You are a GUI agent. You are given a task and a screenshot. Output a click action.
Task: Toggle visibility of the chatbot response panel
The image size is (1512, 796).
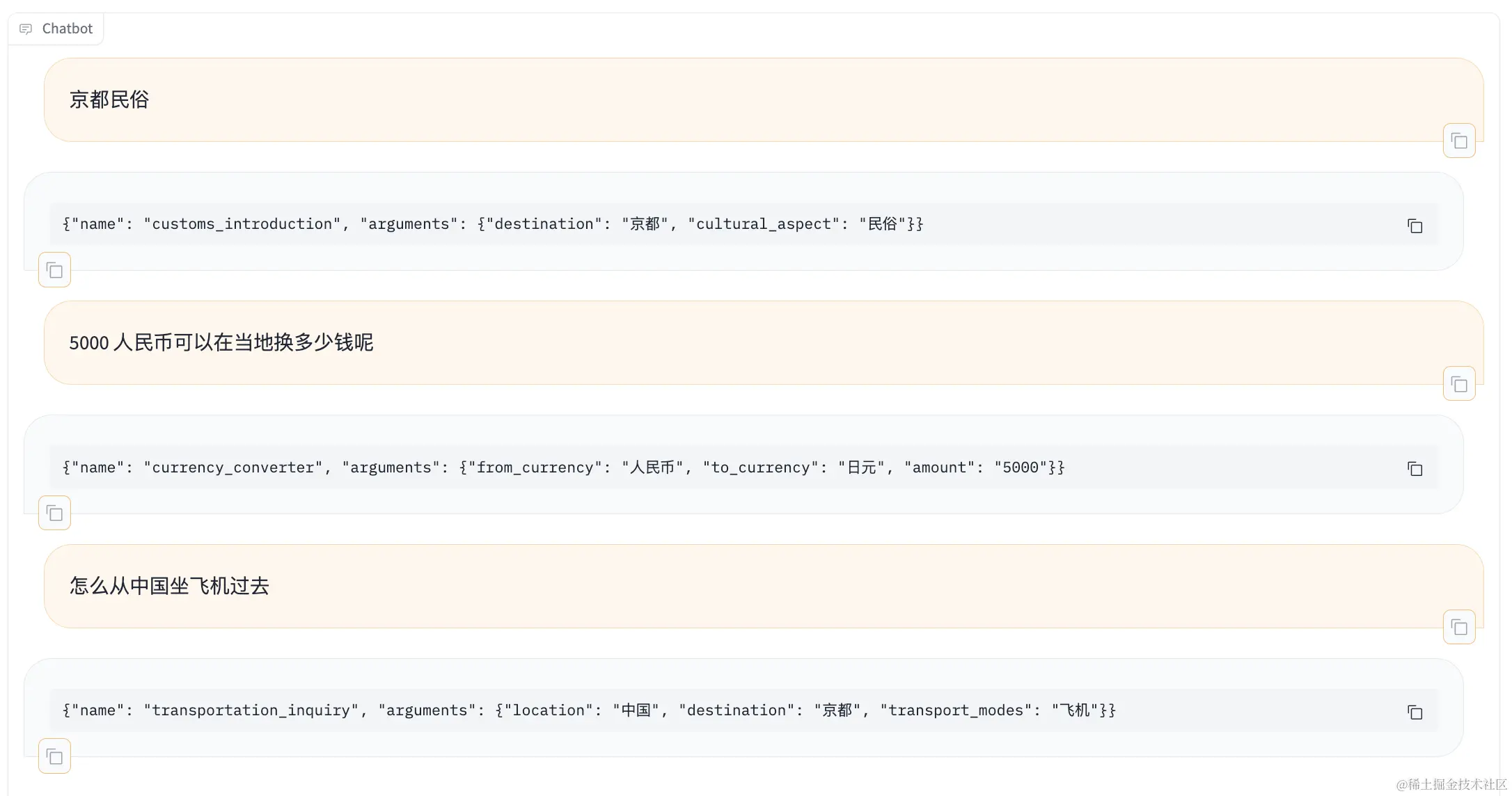click(x=56, y=27)
